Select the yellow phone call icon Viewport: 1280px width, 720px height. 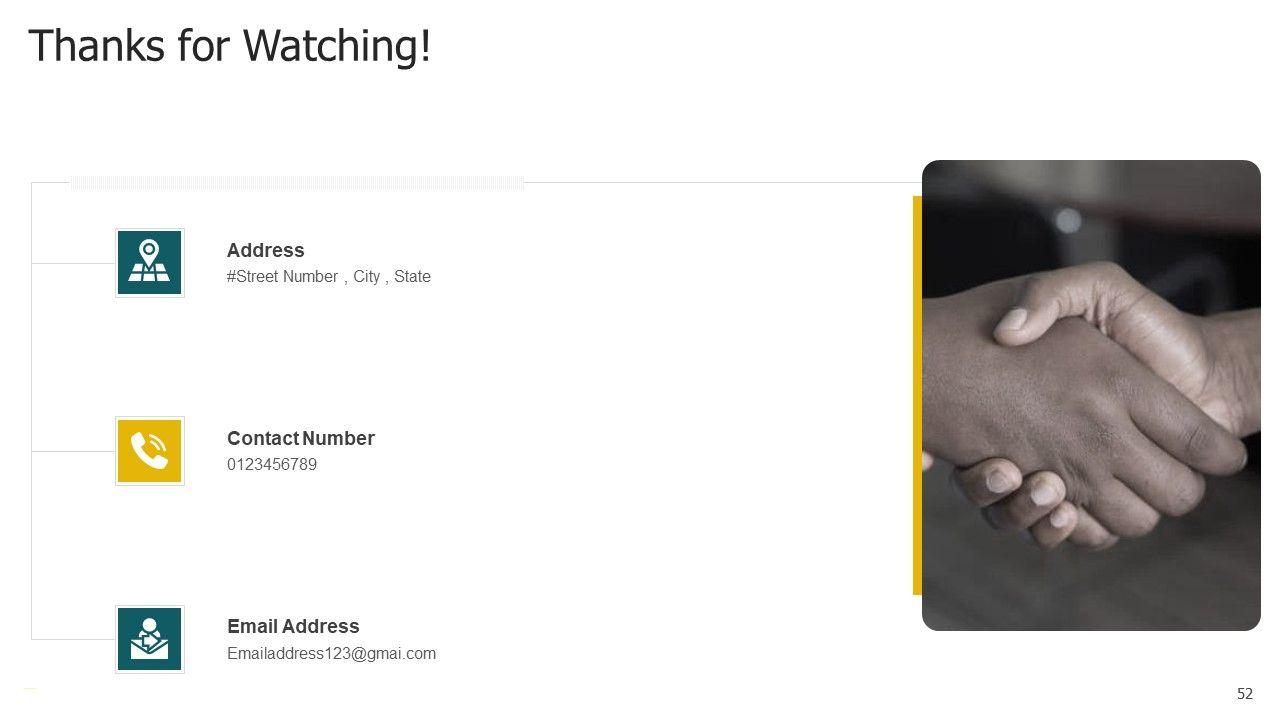(150, 451)
